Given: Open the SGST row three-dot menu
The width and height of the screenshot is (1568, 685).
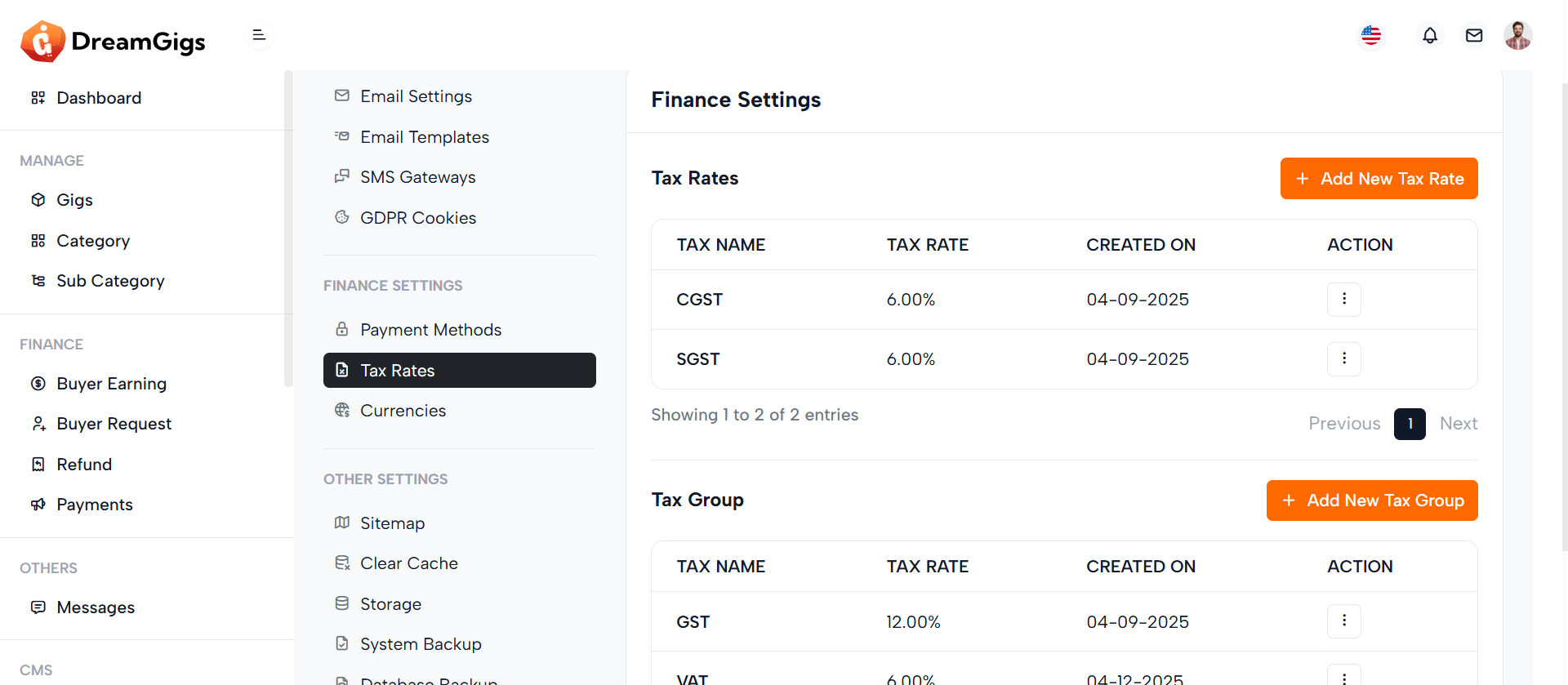Looking at the screenshot, I should click(x=1343, y=358).
